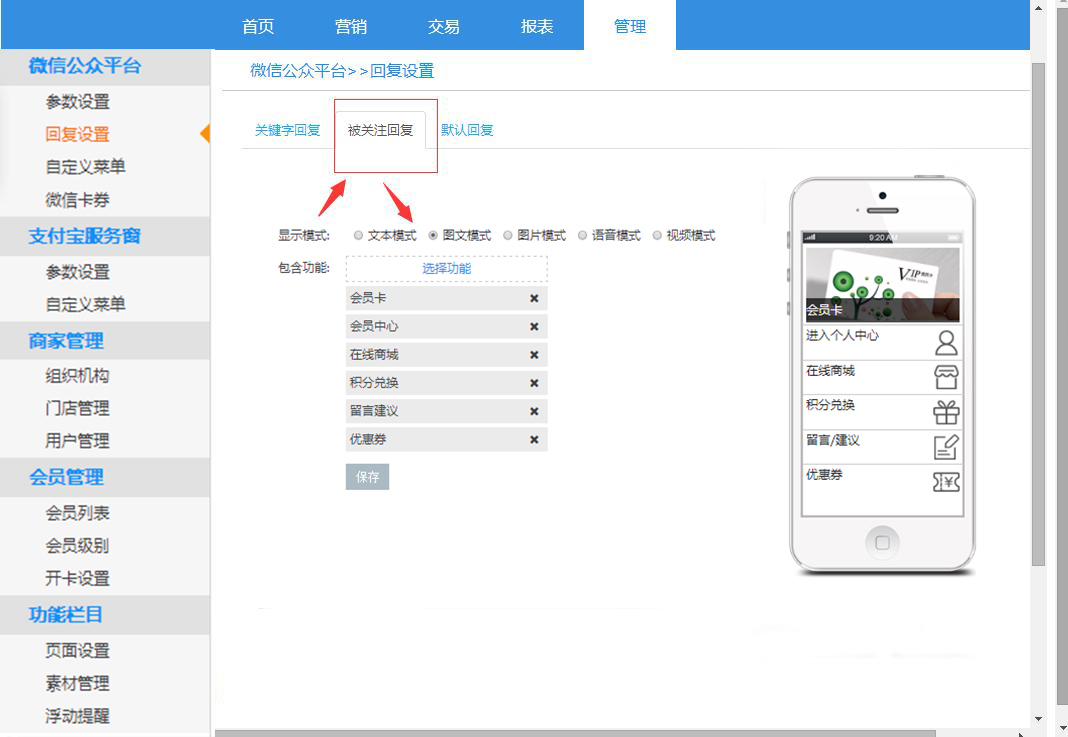This screenshot has height=737, width=1068.
Task: Open 参数设置 under 微信公众平台
Action: 78,102
